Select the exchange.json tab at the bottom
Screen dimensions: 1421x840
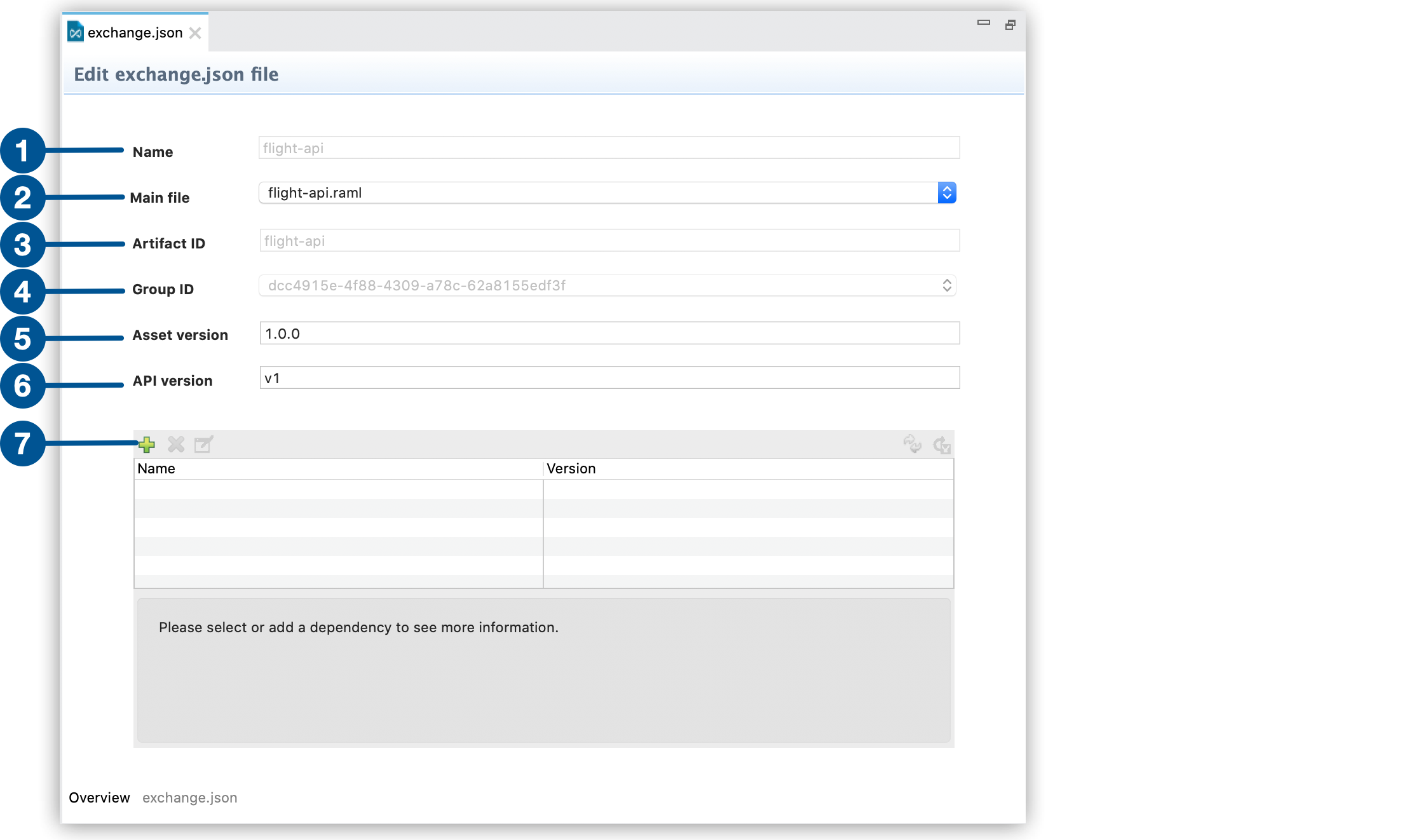coord(189,797)
